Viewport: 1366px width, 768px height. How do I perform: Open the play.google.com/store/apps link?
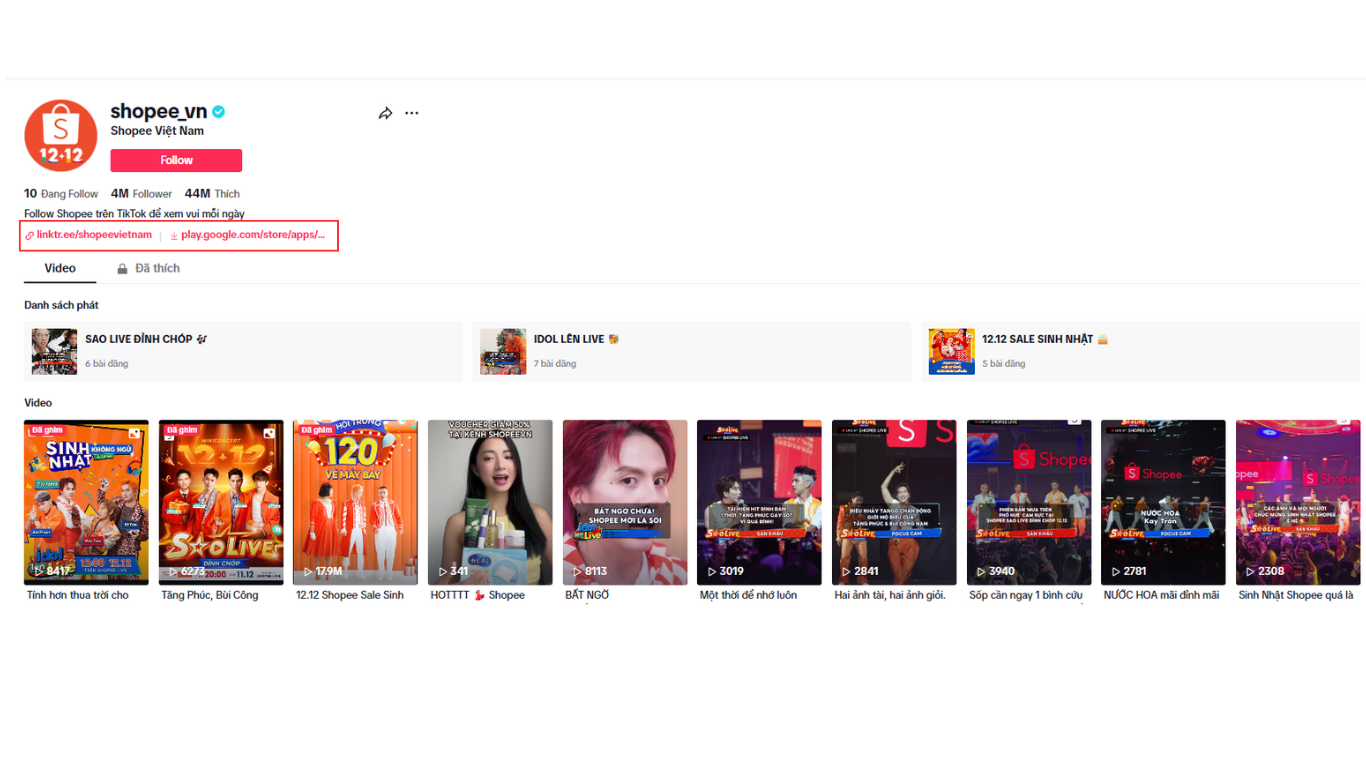pos(248,235)
